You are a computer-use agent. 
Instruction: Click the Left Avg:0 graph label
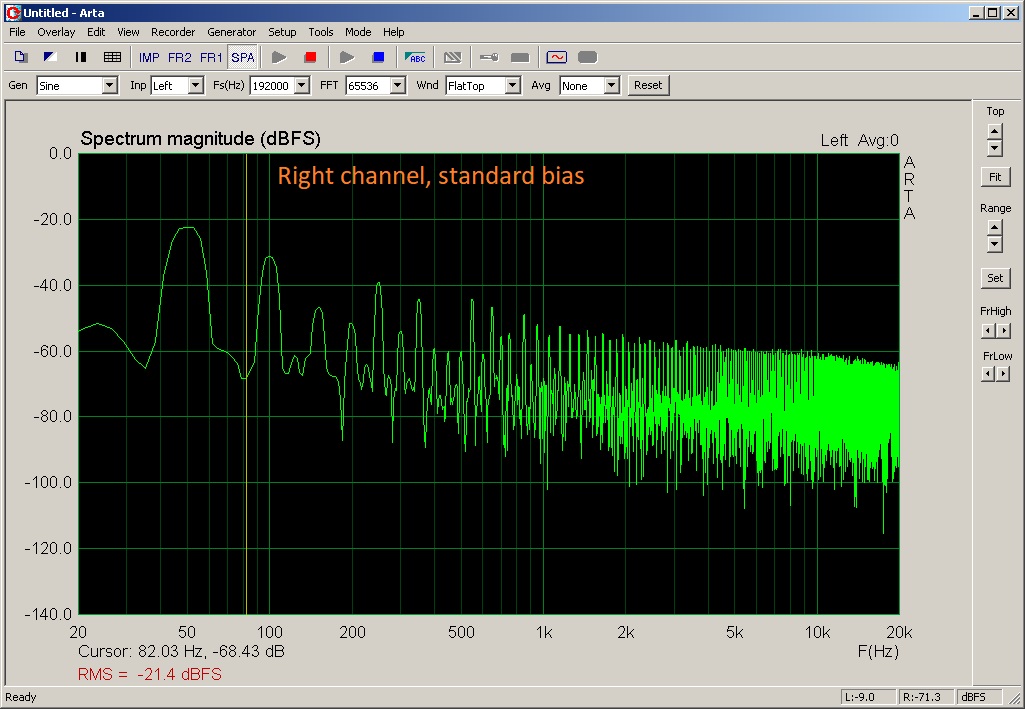[860, 140]
